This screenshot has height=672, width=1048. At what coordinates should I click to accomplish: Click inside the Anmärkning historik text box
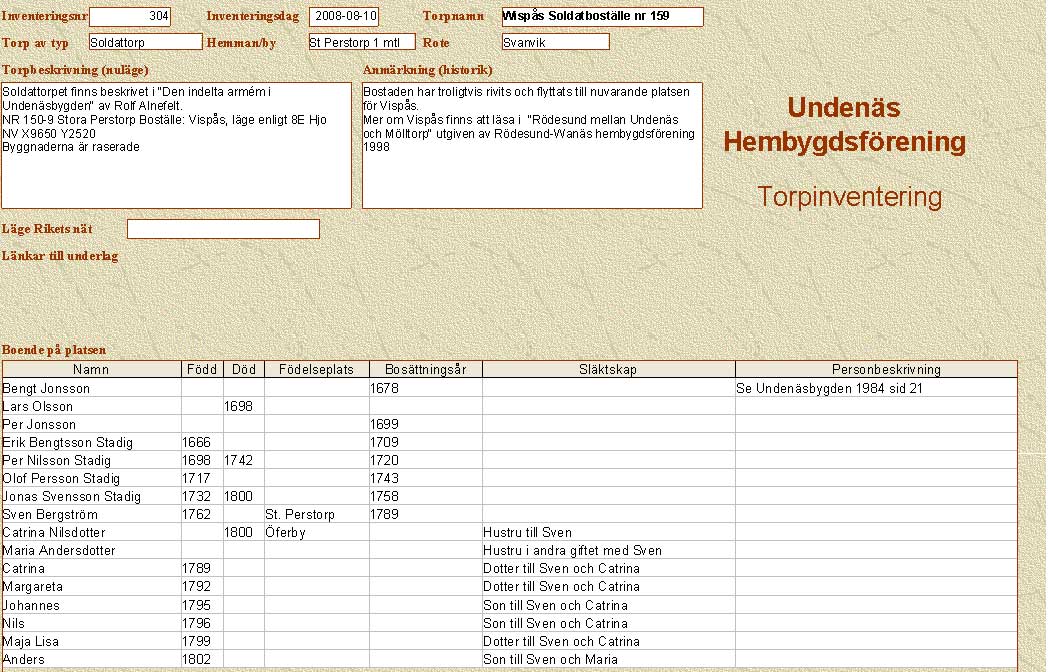click(532, 145)
